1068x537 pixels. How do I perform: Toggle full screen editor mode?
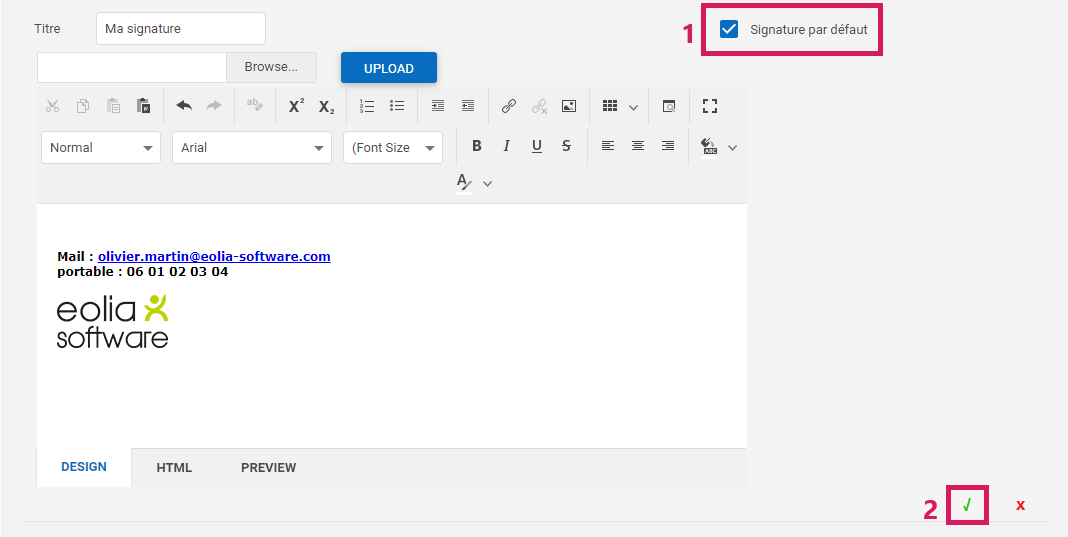710,106
